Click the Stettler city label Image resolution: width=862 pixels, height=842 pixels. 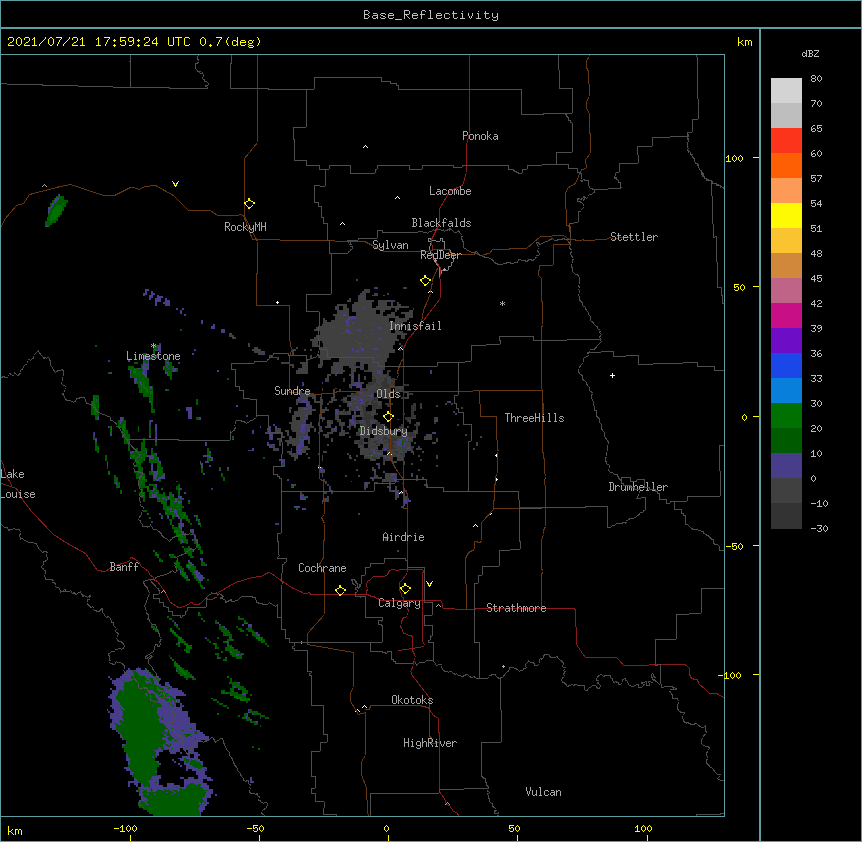point(634,237)
